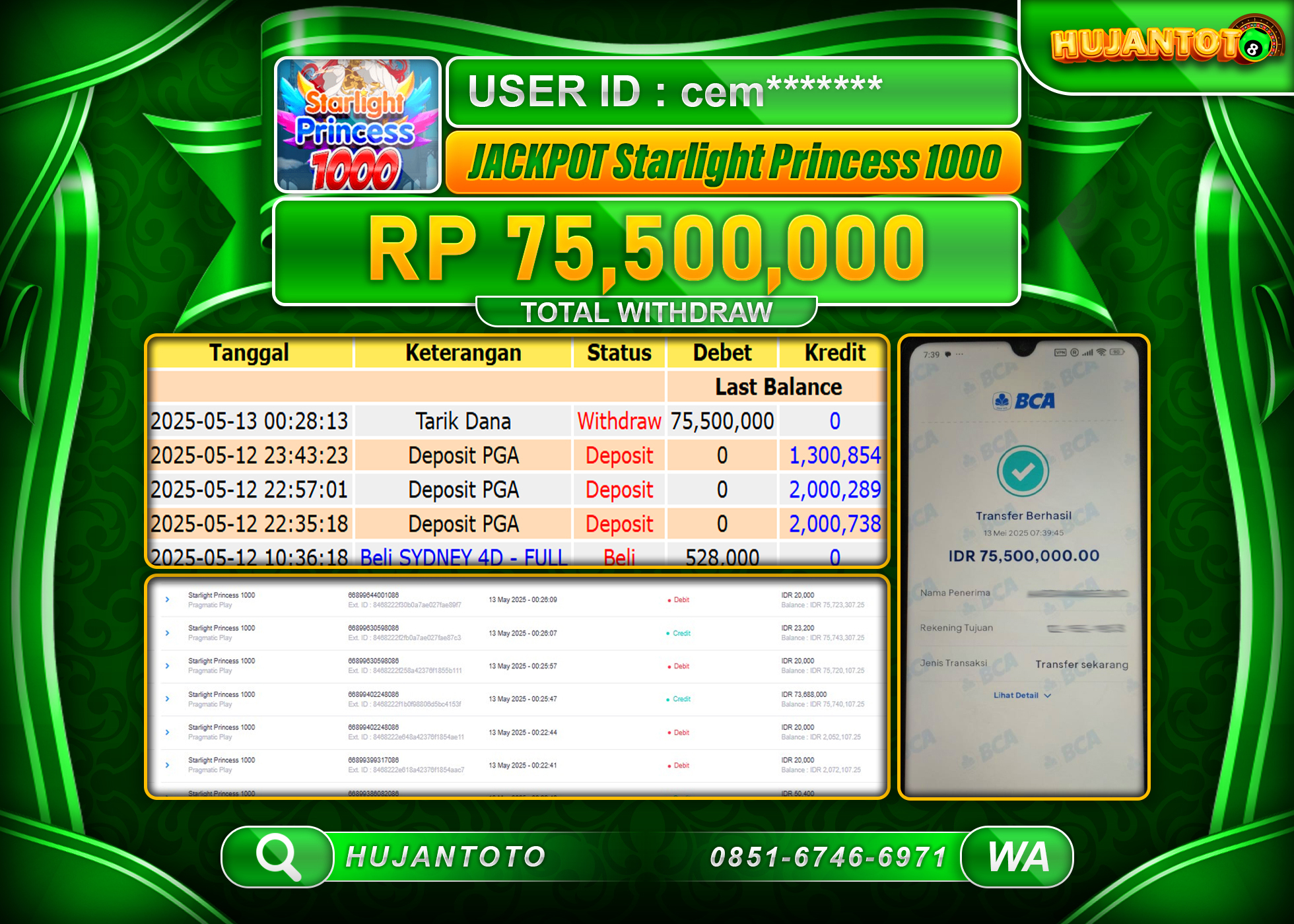Expand the Lihat Detail dropdown
The image size is (1294, 924).
pos(1021,695)
